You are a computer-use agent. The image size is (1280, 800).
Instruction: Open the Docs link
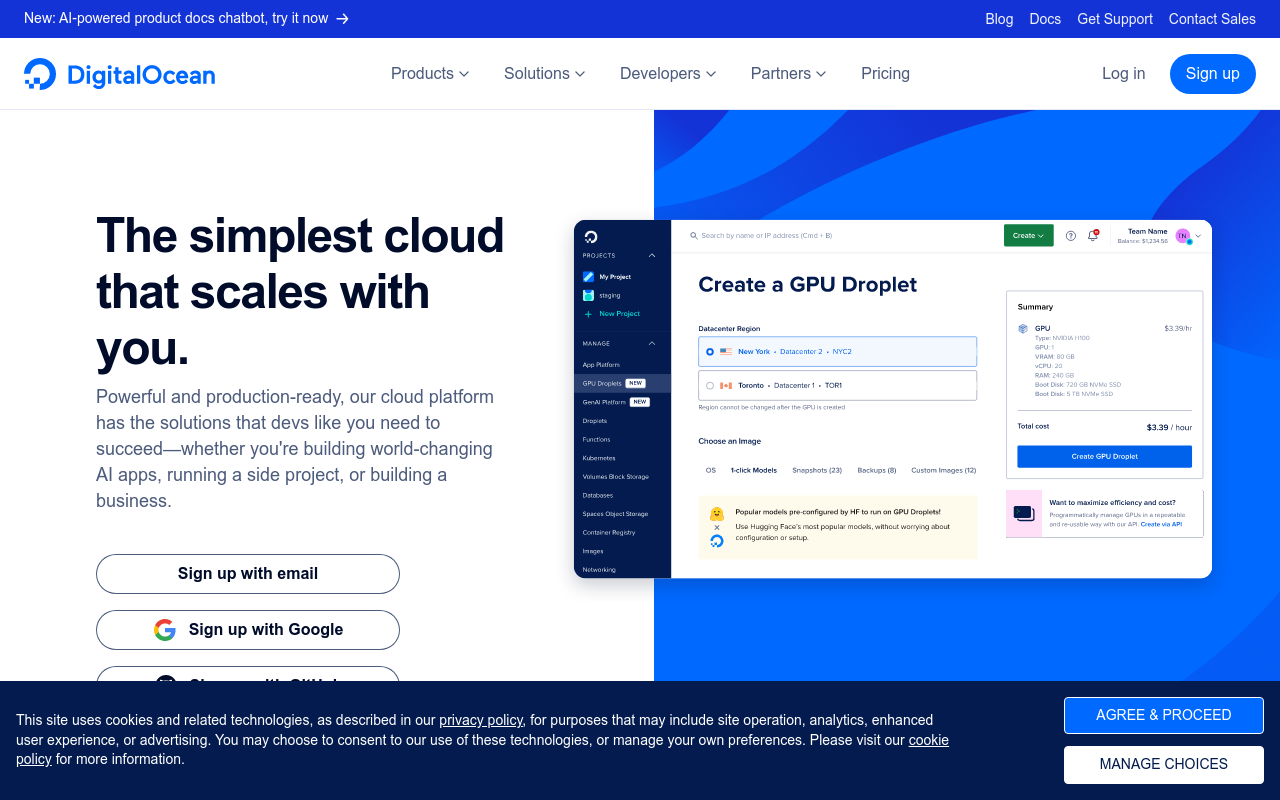click(1045, 19)
